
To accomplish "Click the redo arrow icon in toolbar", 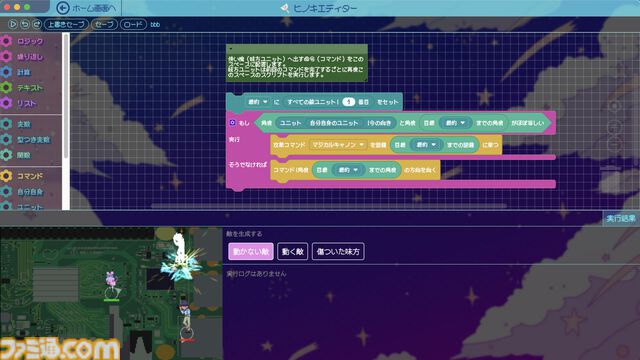I will pyautogui.click(x=37, y=24).
